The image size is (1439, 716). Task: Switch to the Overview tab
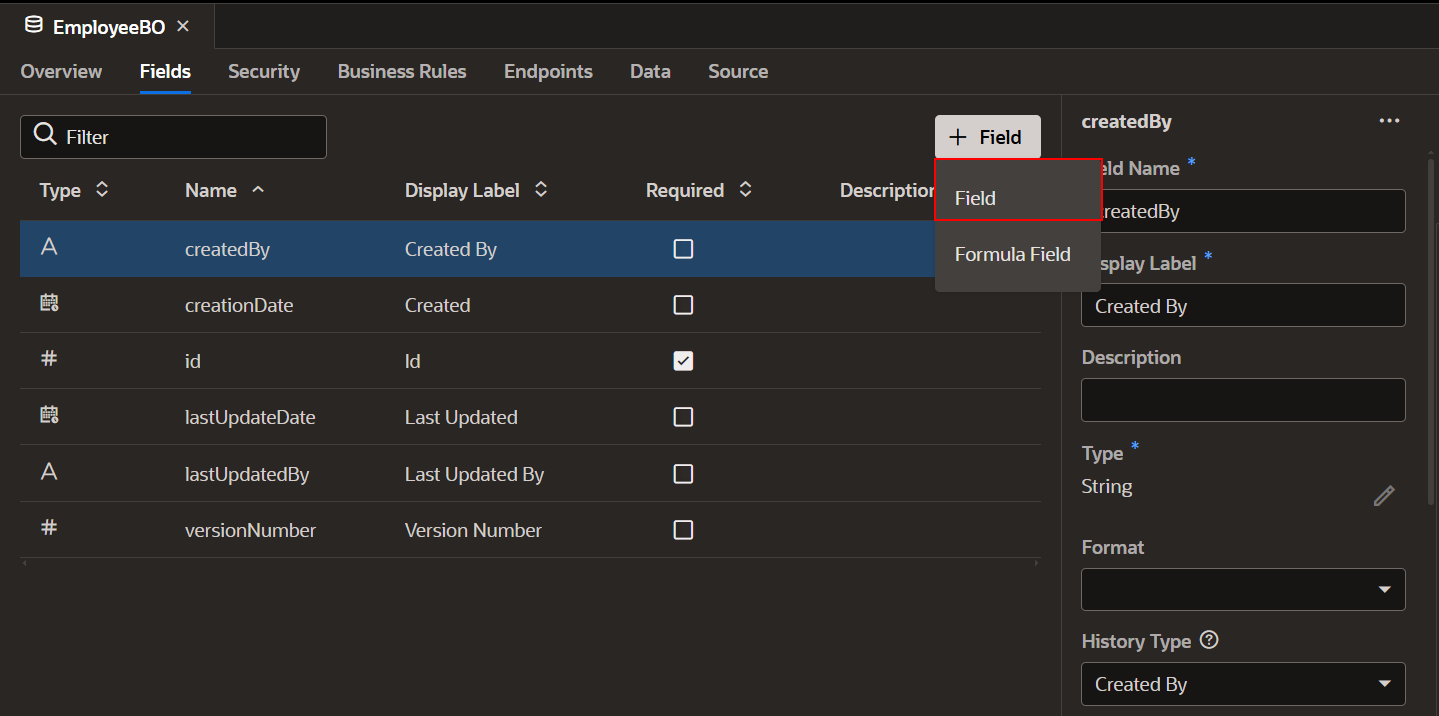[61, 71]
